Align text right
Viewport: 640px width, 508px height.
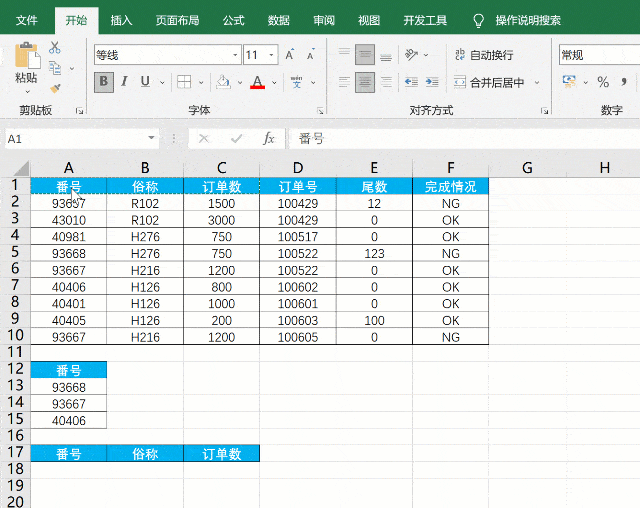coord(386,82)
